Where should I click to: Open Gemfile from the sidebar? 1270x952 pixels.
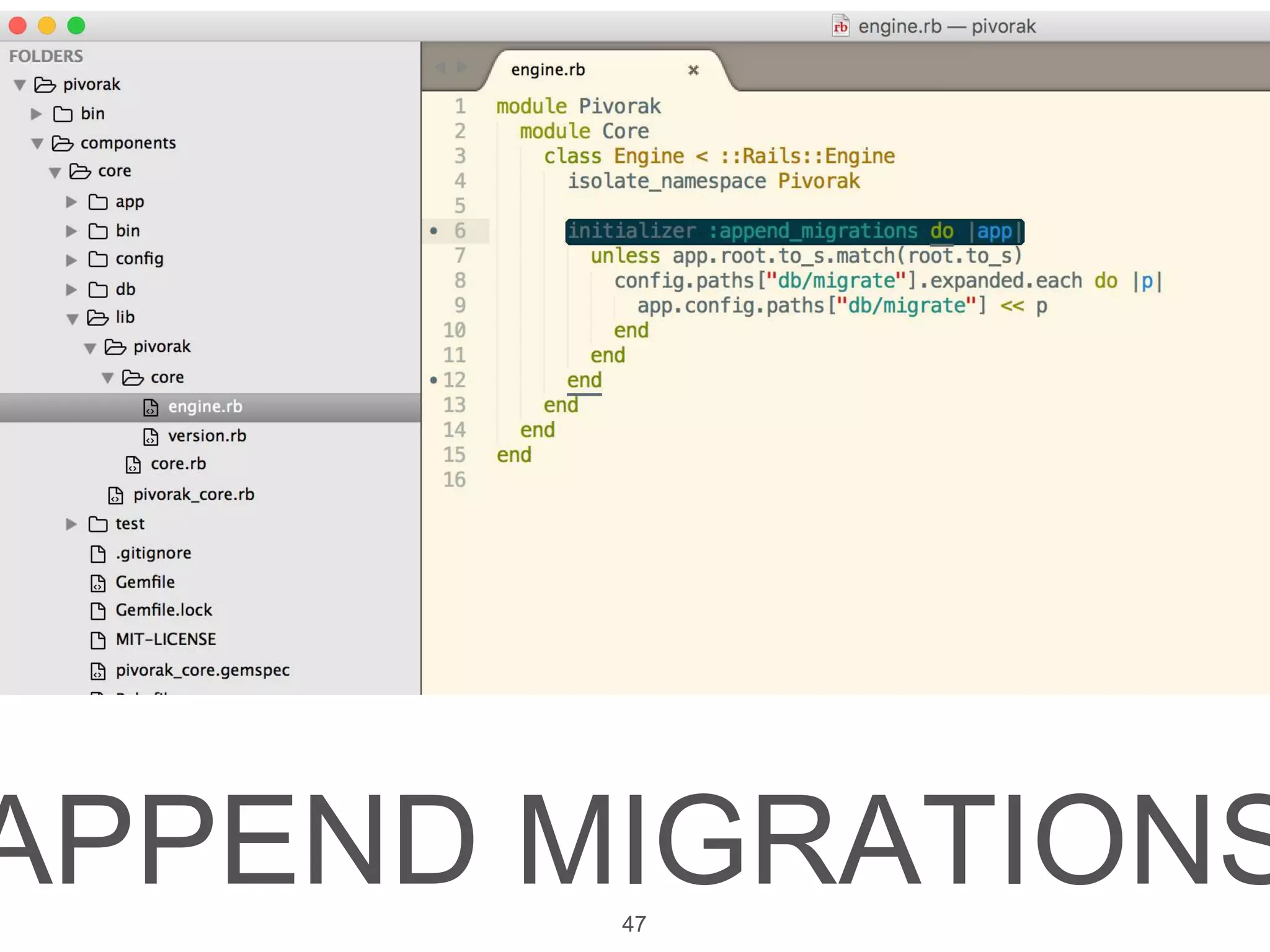[145, 582]
